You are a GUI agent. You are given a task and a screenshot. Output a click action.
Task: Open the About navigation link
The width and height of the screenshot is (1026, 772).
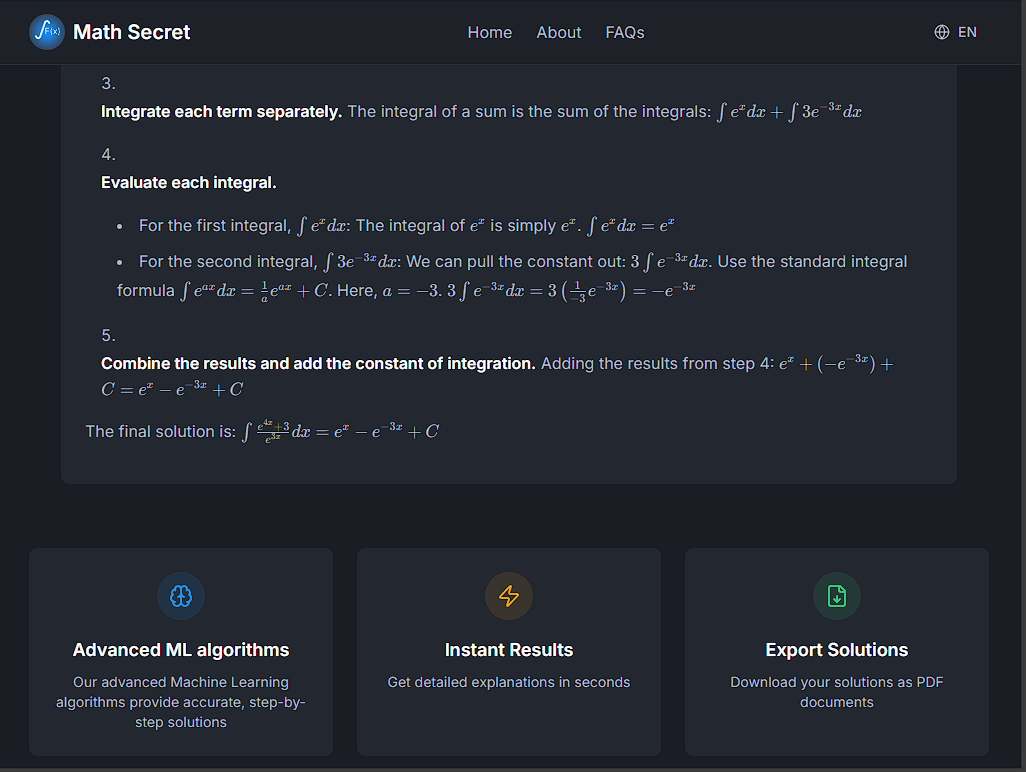pyautogui.click(x=559, y=32)
